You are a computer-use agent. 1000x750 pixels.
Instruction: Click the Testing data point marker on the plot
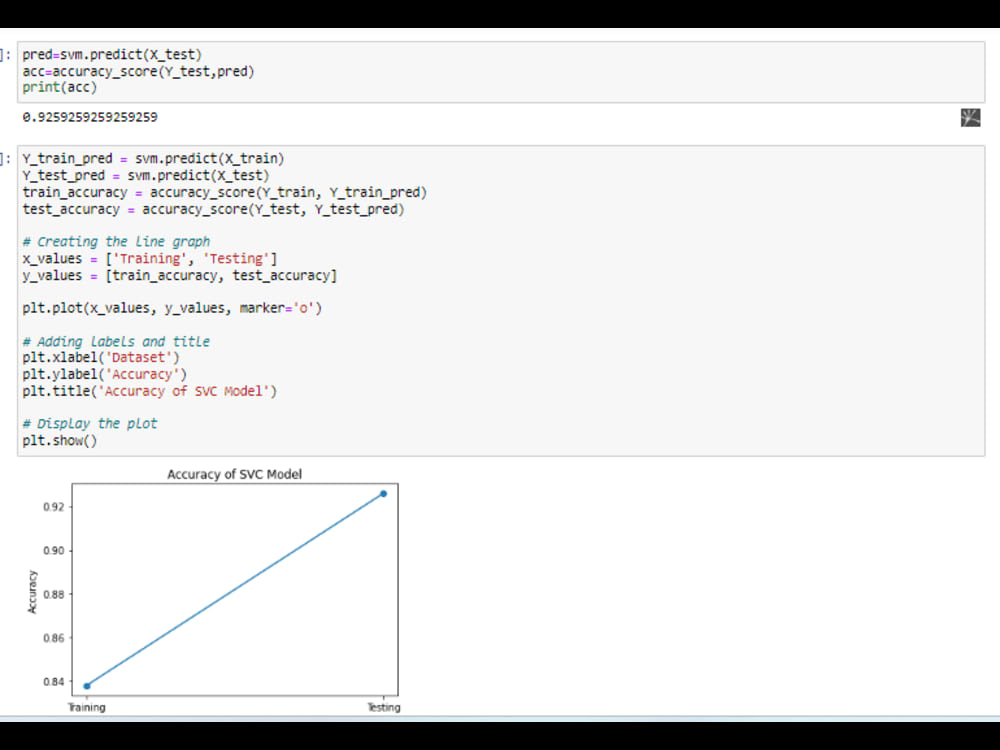383,494
